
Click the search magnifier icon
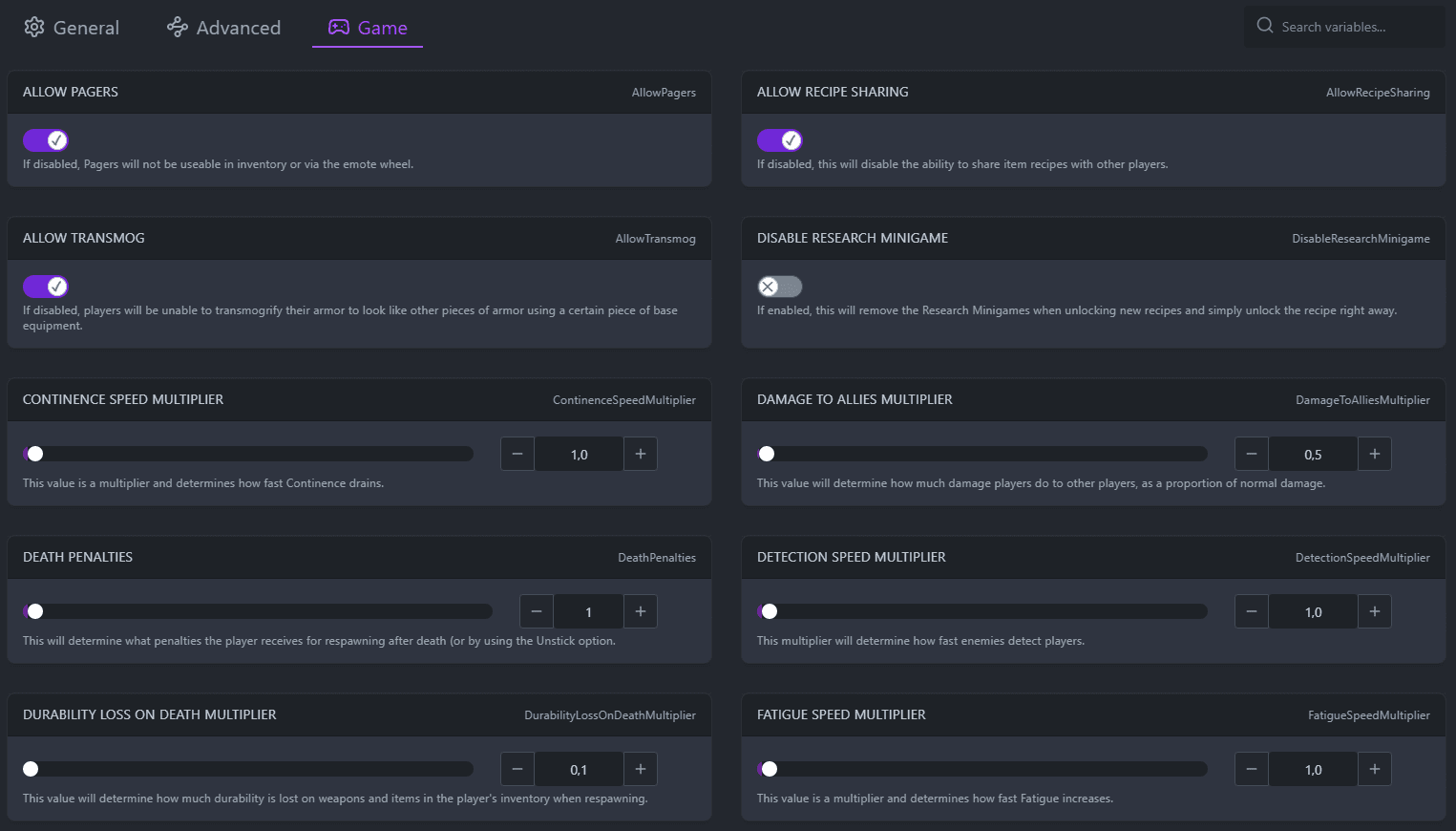click(x=1265, y=26)
